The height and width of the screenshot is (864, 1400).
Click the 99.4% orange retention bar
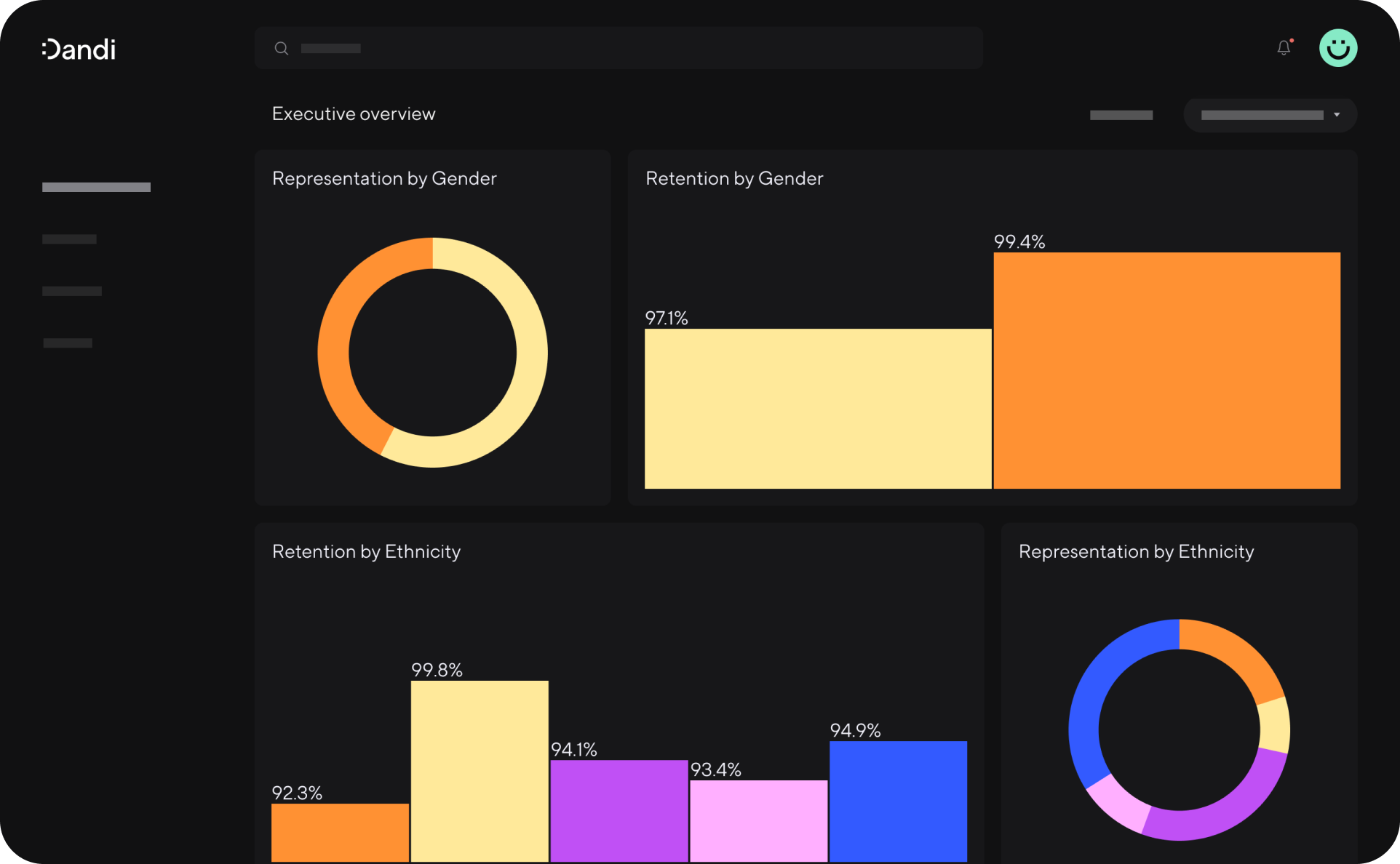click(1166, 370)
